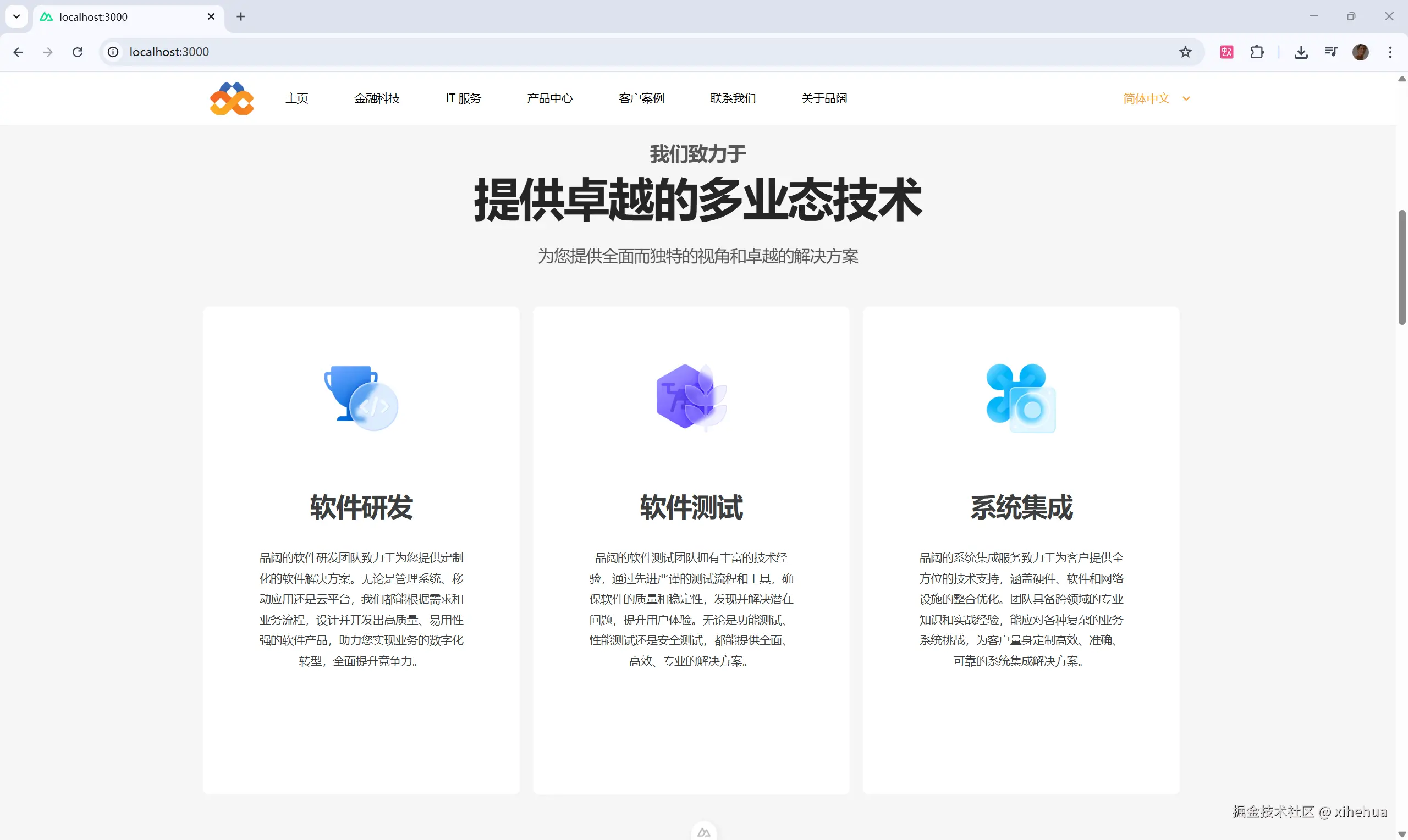
Task: Open the IT 服务 nav item
Action: click(463, 98)
